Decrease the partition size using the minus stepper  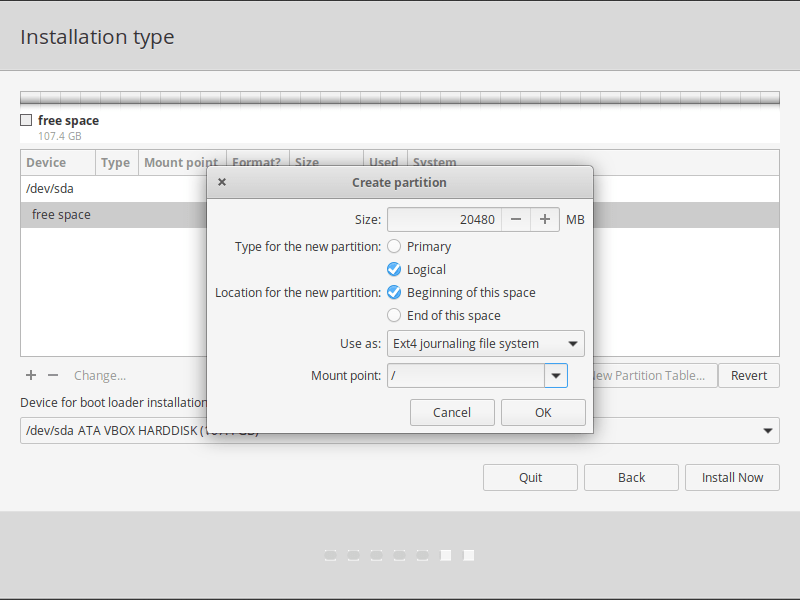click(516, 219)
